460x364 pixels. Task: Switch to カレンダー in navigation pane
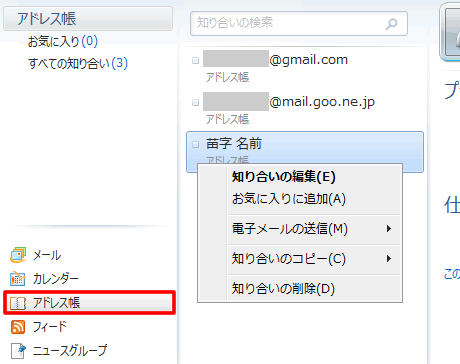(x=55, y=279)
